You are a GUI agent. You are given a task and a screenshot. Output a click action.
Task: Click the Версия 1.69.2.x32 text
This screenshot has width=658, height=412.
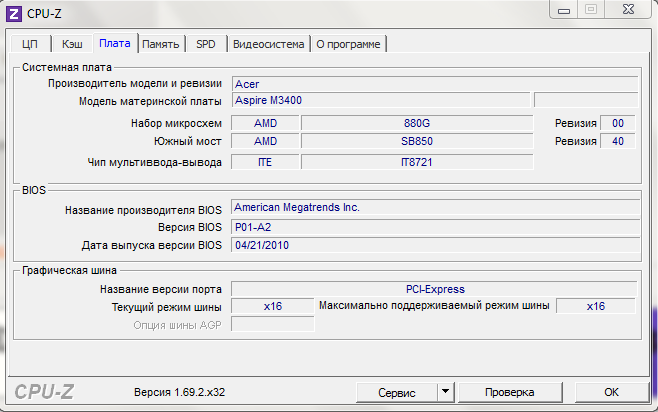coord(180,392)
